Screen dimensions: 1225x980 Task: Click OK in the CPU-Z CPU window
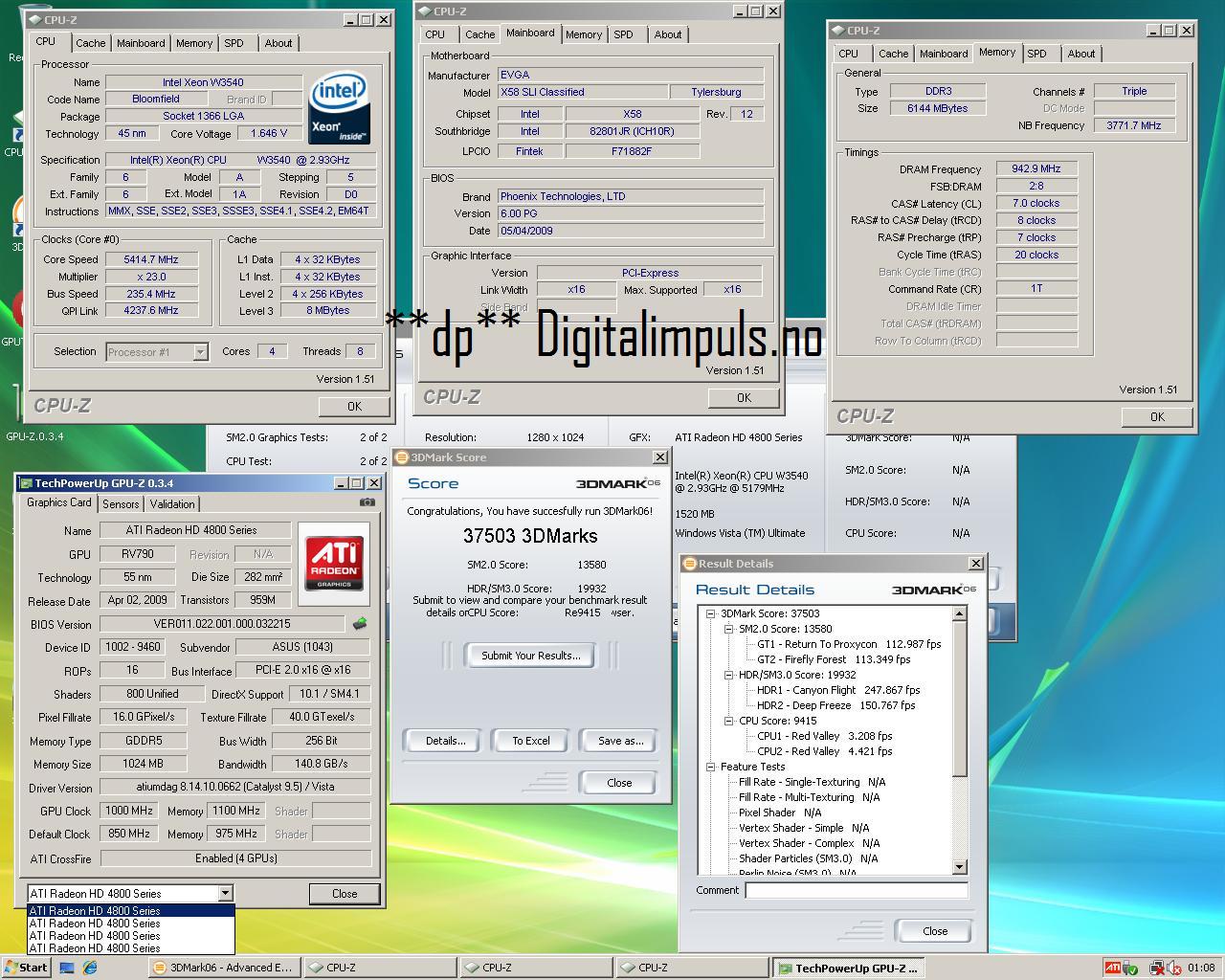(x=354, y=407)
